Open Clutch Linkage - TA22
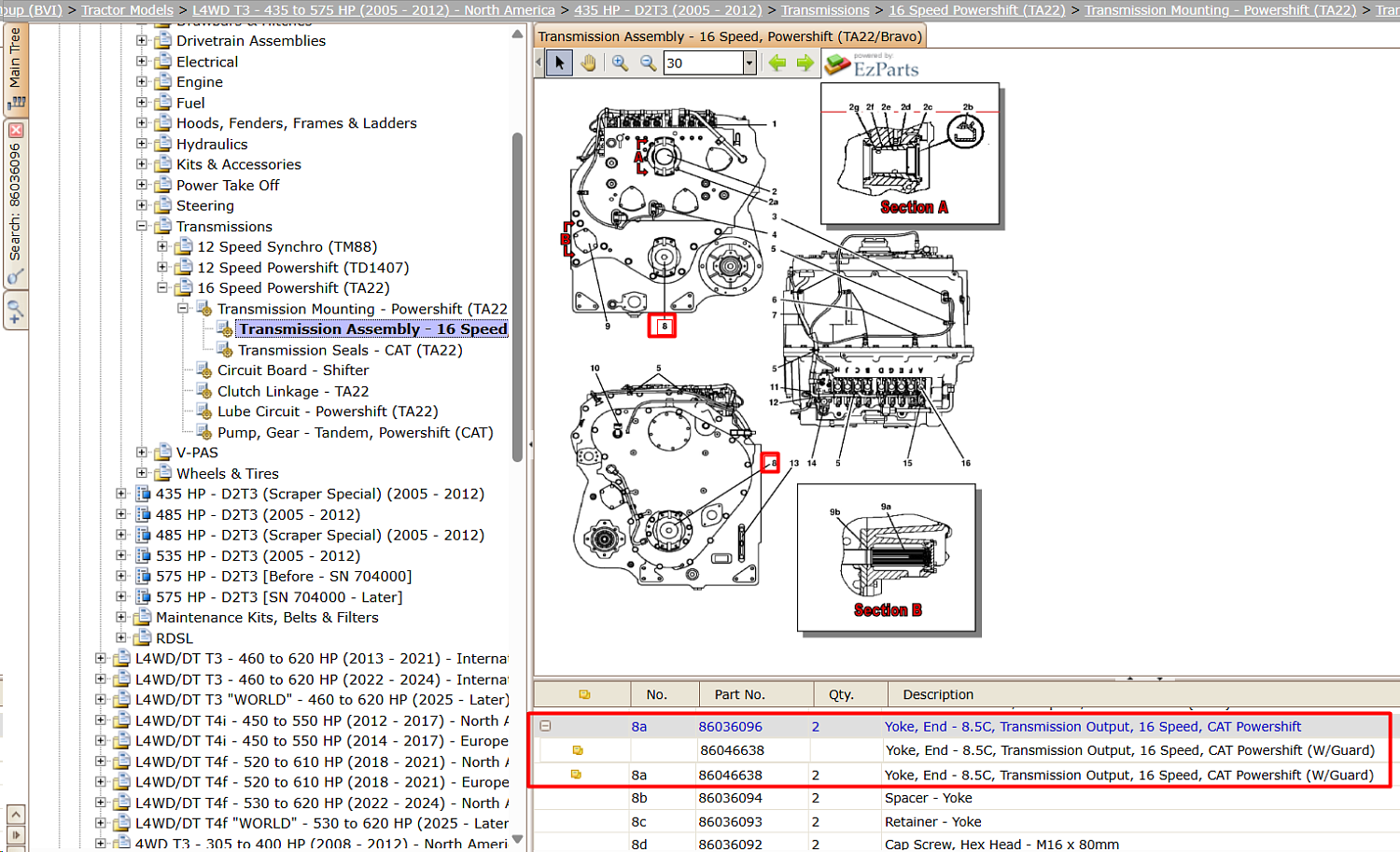This screenshot has height=852, width=1400. [x=292, y=391]
